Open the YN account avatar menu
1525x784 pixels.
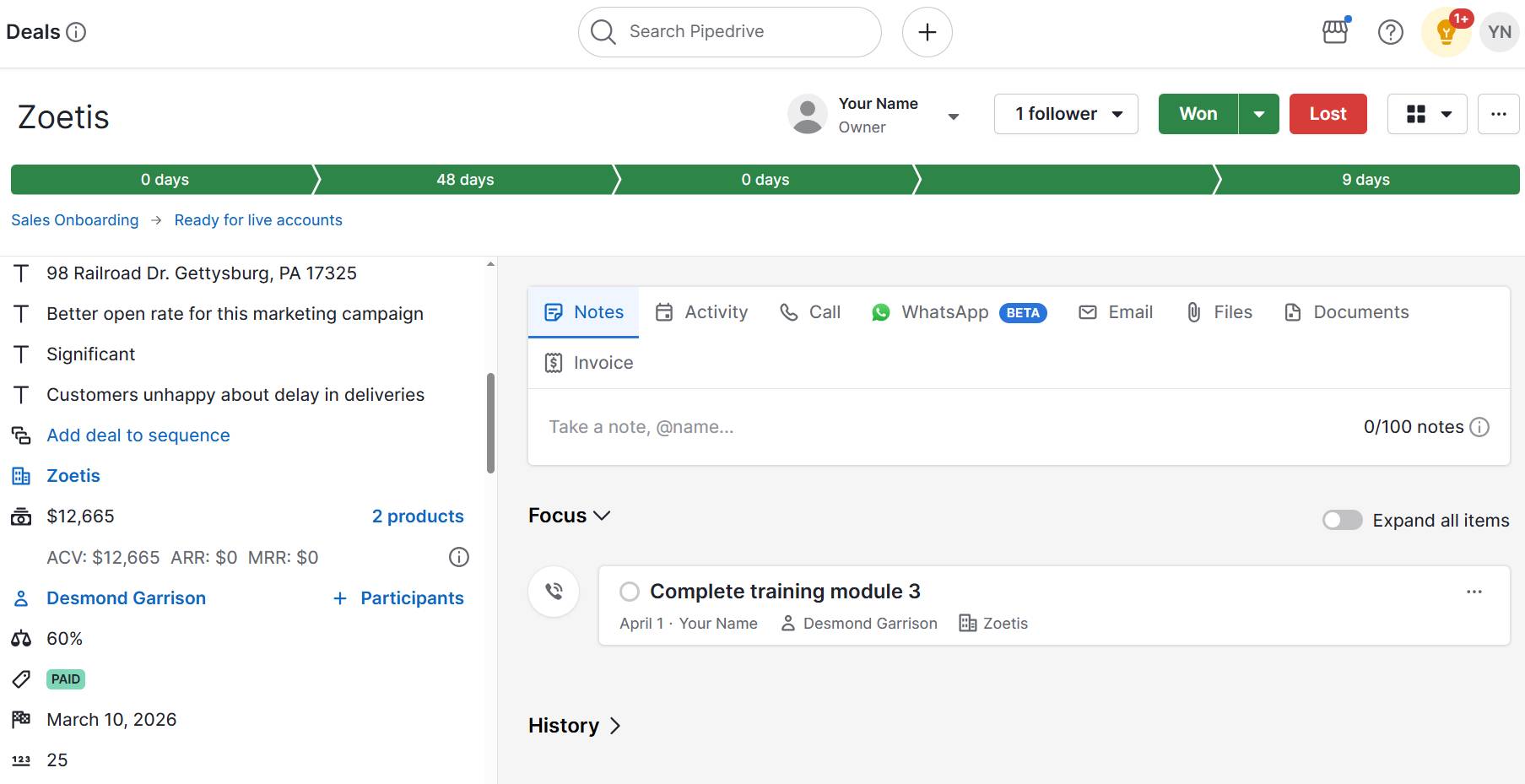[x=1500, y=32]
